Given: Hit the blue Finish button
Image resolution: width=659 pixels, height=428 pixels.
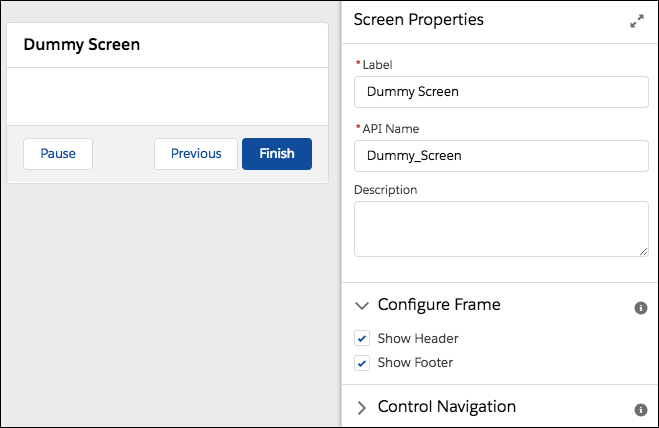Looking at the screenshot, I should 277,154.
